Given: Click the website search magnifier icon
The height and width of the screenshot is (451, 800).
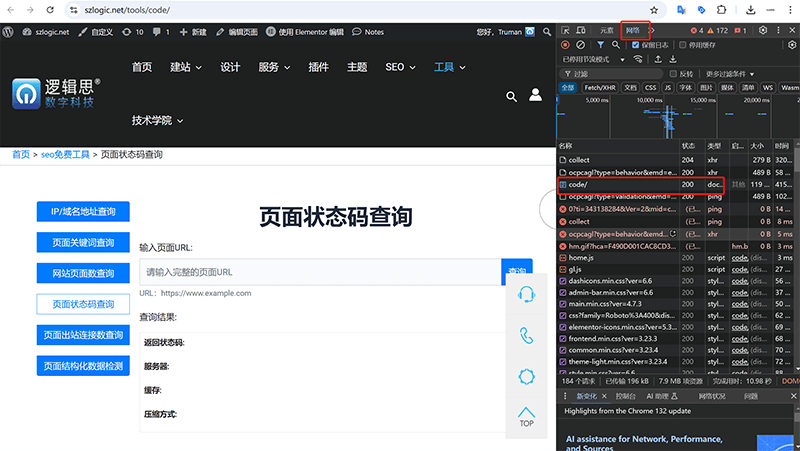Looking at the screenshot, I should pyautogui.click(x=511, y=96).
